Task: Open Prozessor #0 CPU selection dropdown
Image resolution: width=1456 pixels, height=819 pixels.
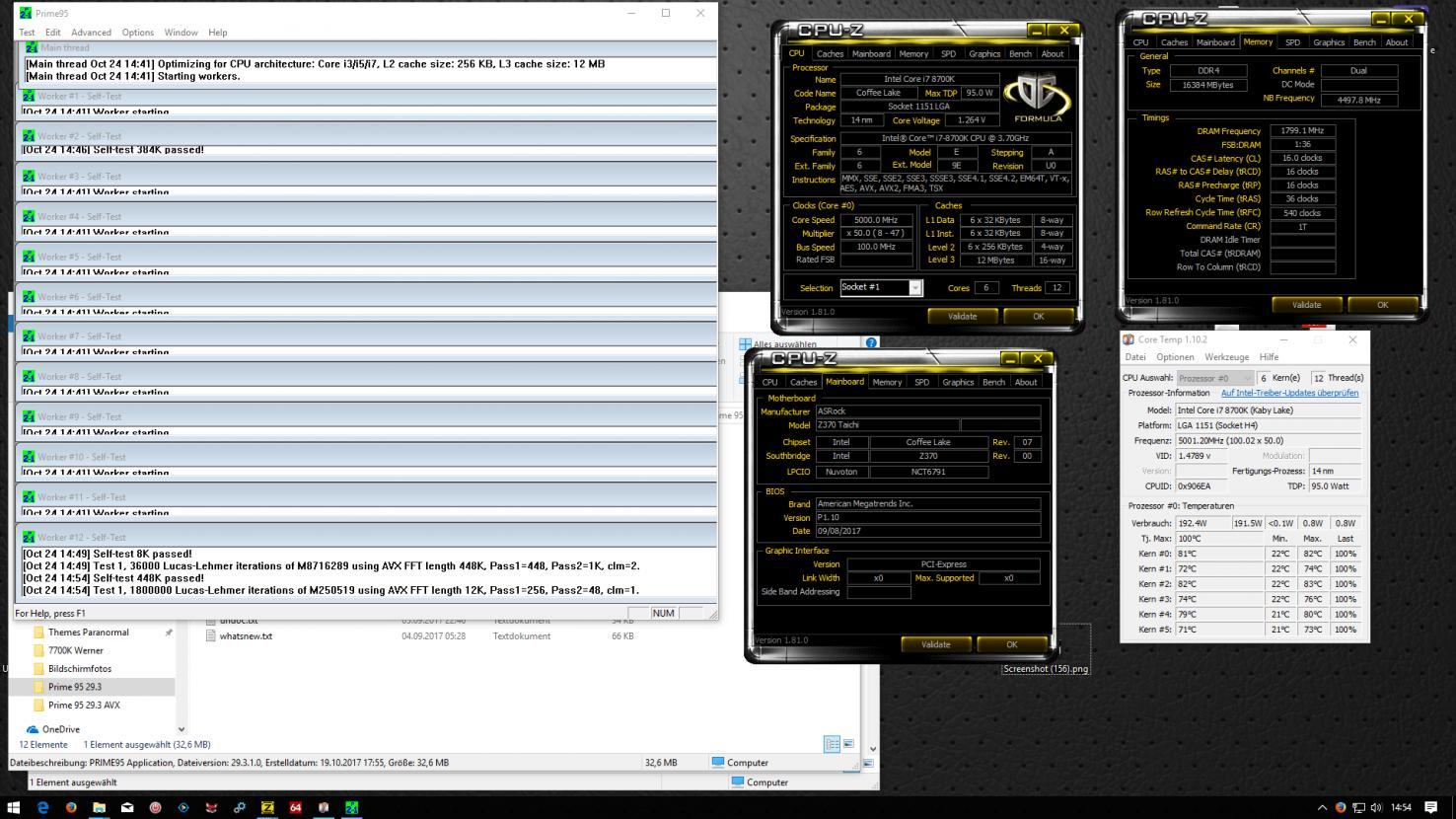Action: (x=1214, y=378)
